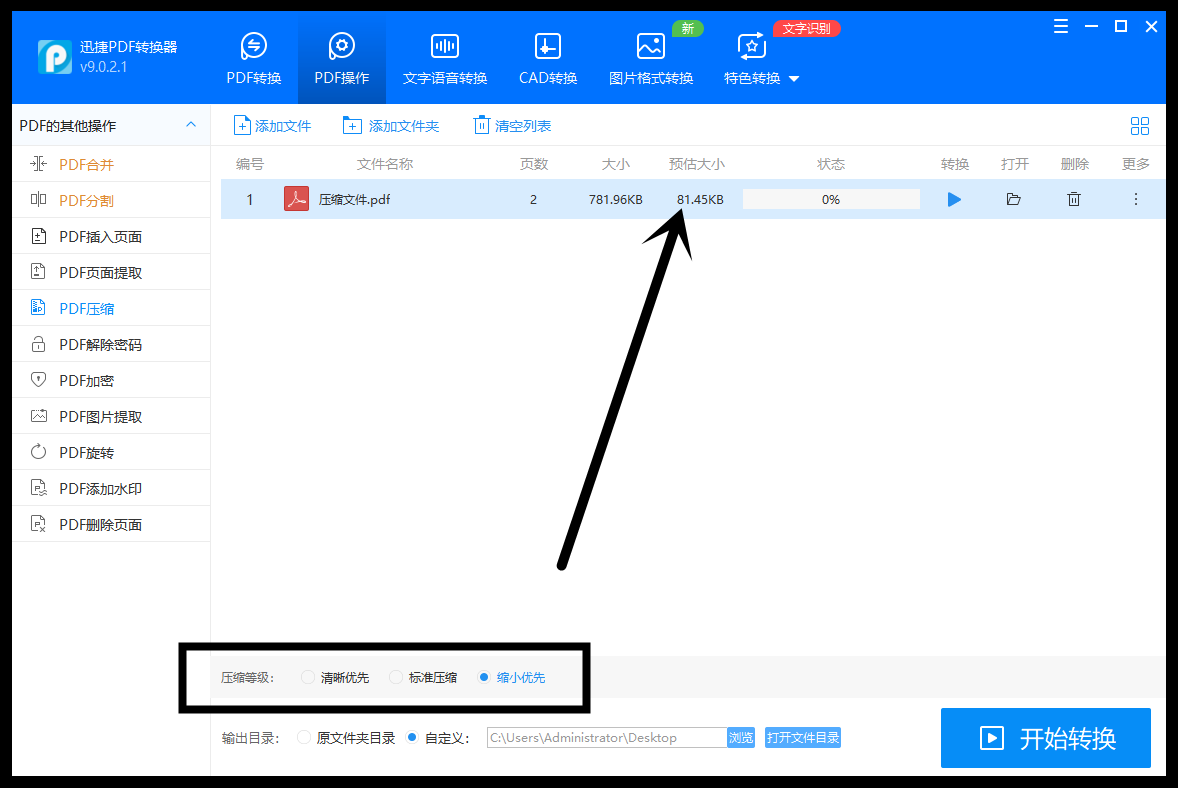Select 缩小优先 compression level
The width and height of the screenshot is (1178, 788).
pos(511,678)
